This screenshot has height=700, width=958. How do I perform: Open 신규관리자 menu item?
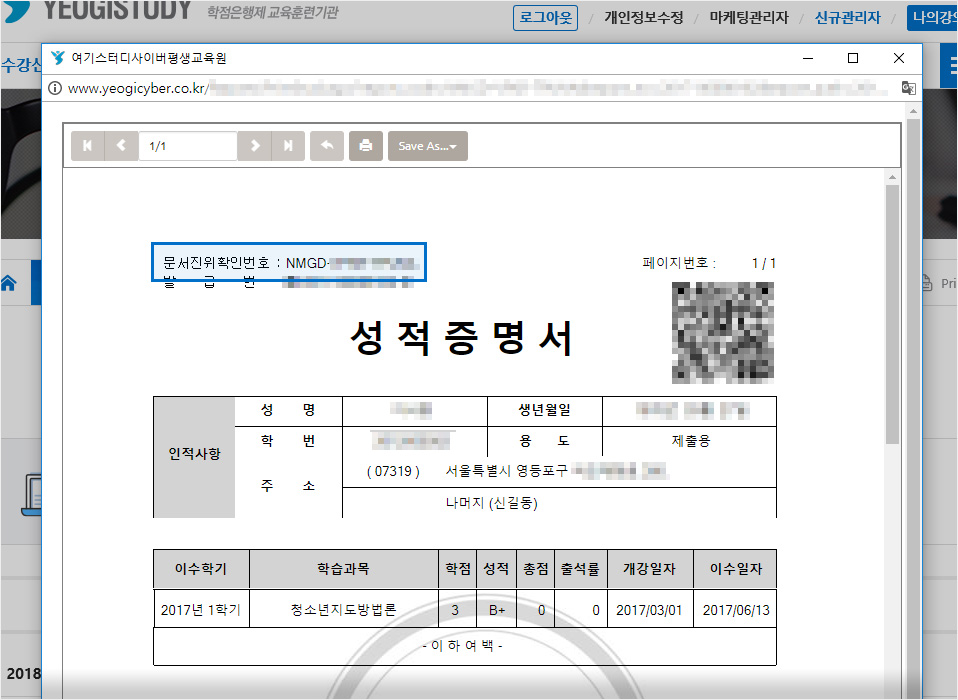847,18
